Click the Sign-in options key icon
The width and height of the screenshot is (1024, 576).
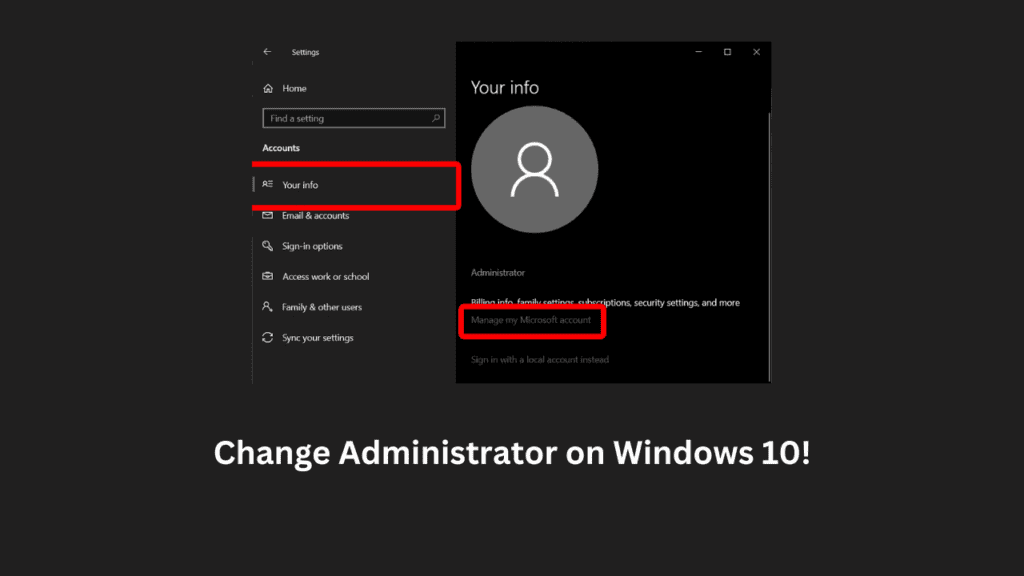(268, 246)
